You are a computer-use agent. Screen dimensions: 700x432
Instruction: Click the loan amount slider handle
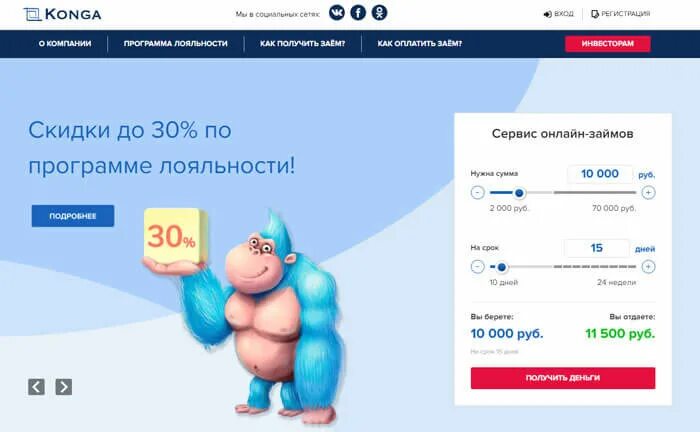519,193
